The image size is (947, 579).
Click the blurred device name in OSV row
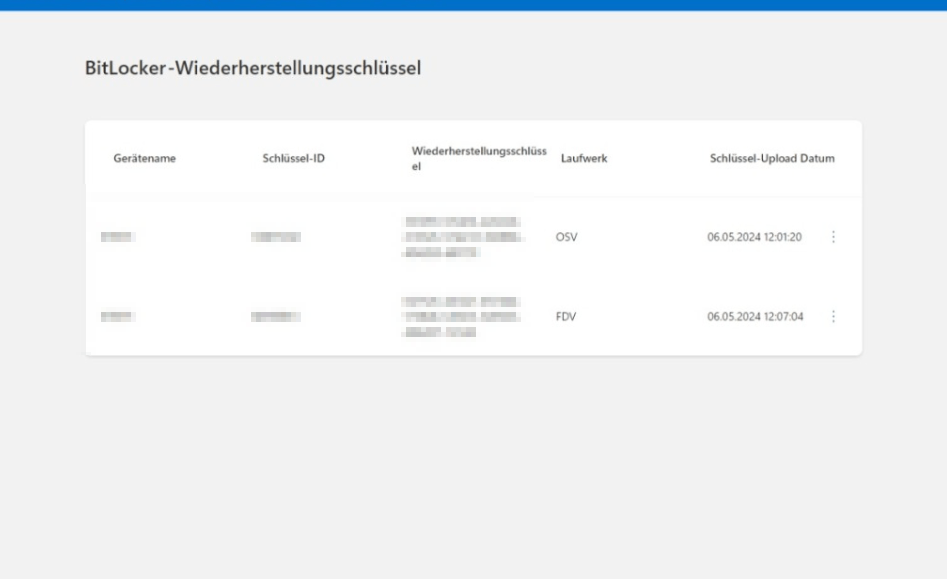[118, 237]
